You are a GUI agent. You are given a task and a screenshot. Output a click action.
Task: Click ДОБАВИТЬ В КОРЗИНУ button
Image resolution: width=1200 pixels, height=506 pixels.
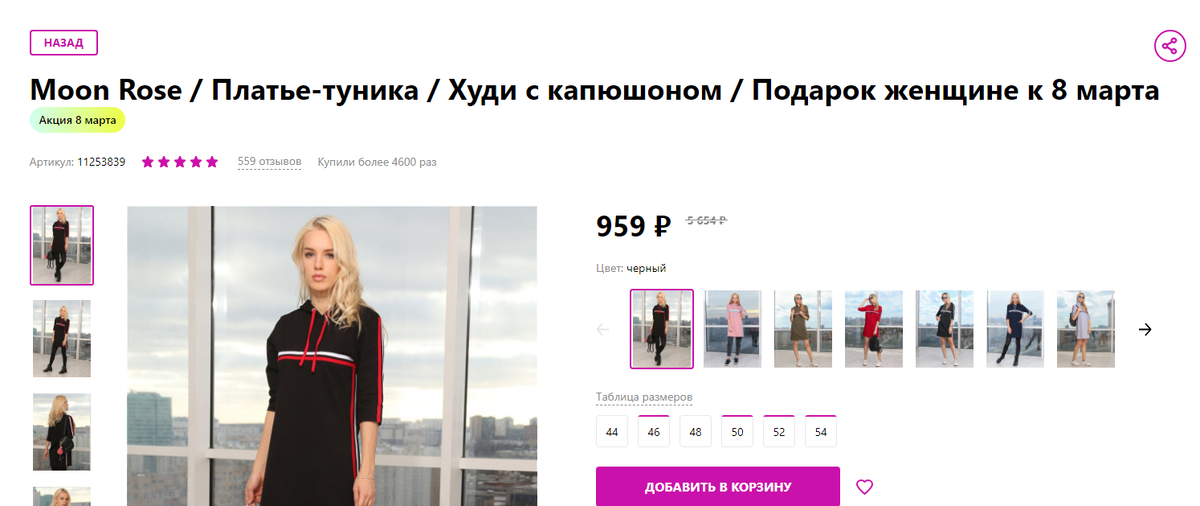[718, 487]
